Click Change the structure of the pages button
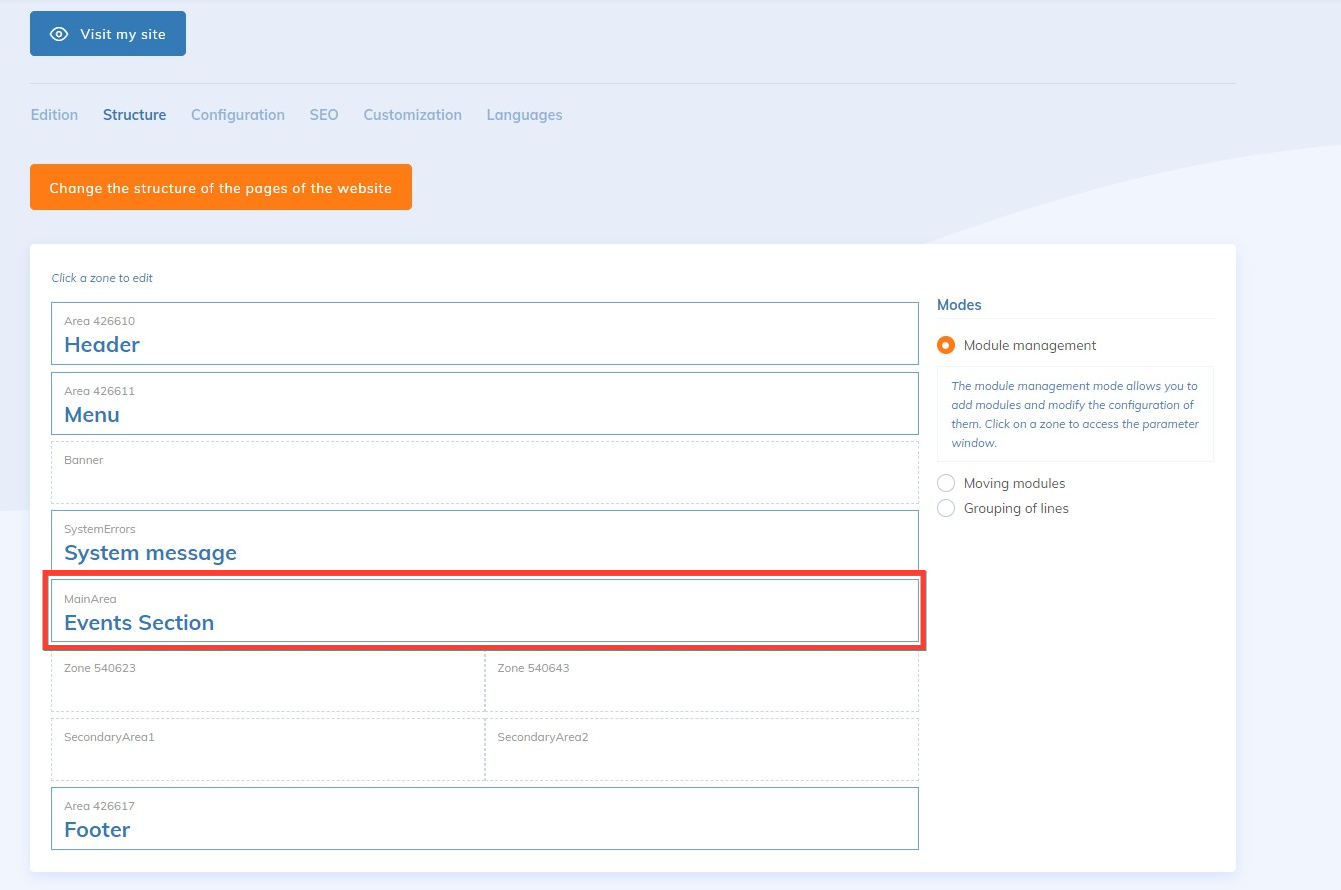The image size is (1341, 890). pyautogui.click(x=221, y=188)
